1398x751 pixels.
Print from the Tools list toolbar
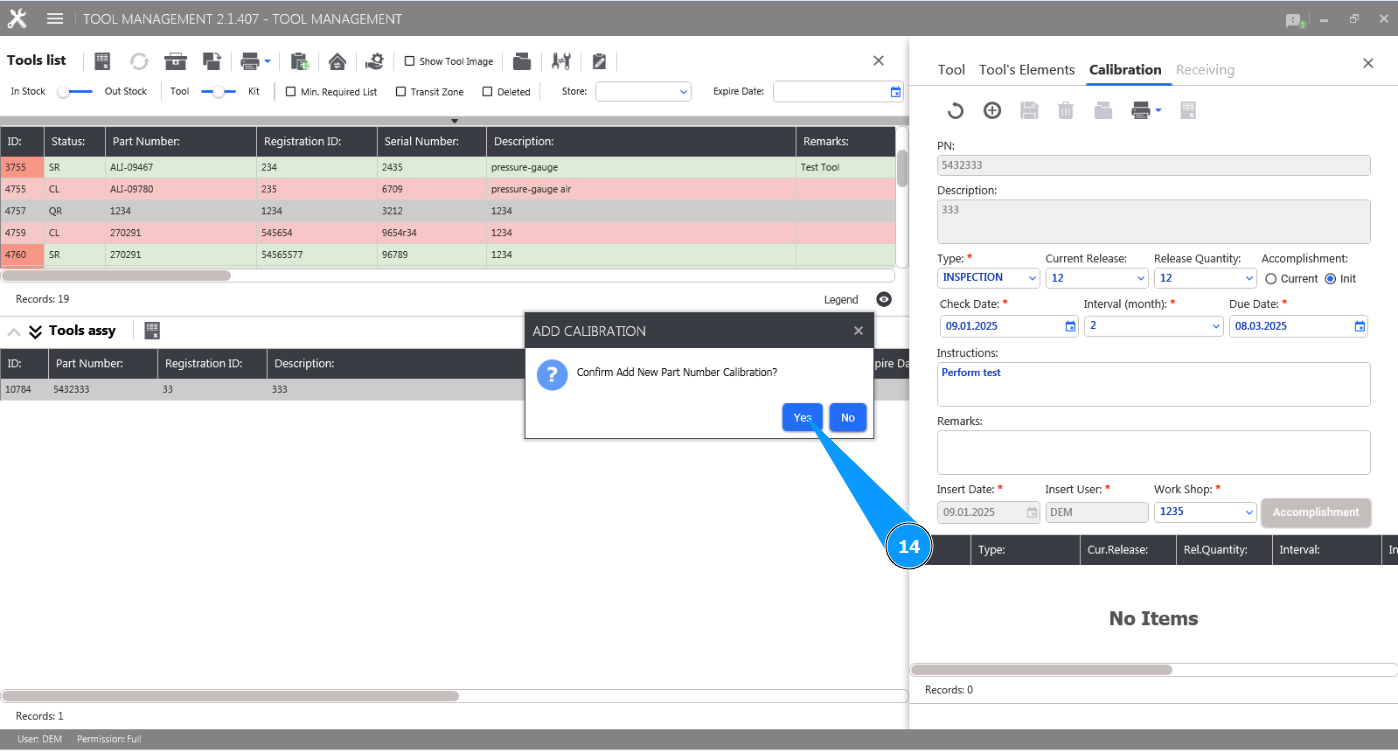tap(250, 61)
